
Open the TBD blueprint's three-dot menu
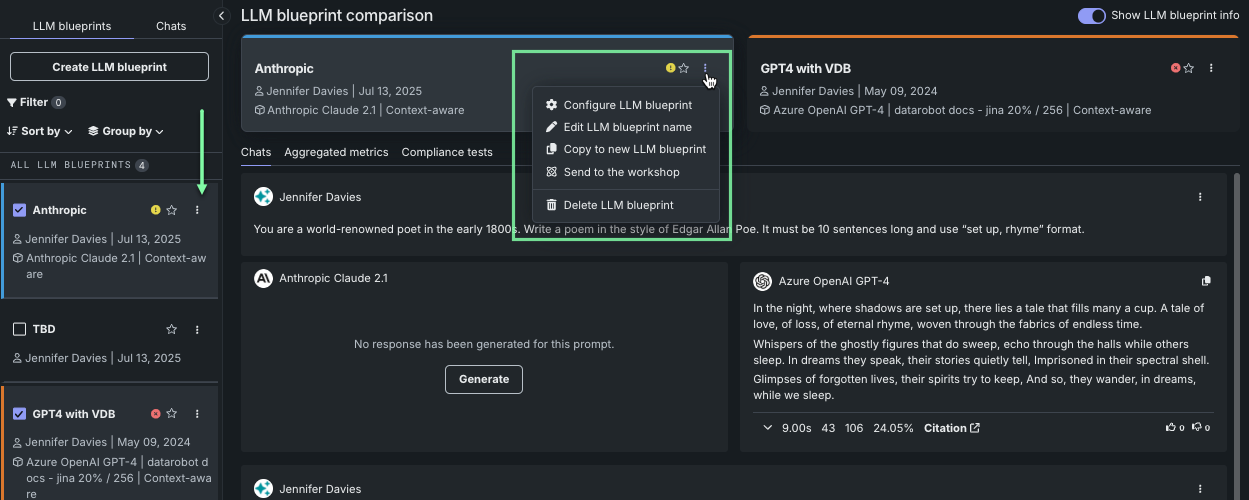point(197,330)
